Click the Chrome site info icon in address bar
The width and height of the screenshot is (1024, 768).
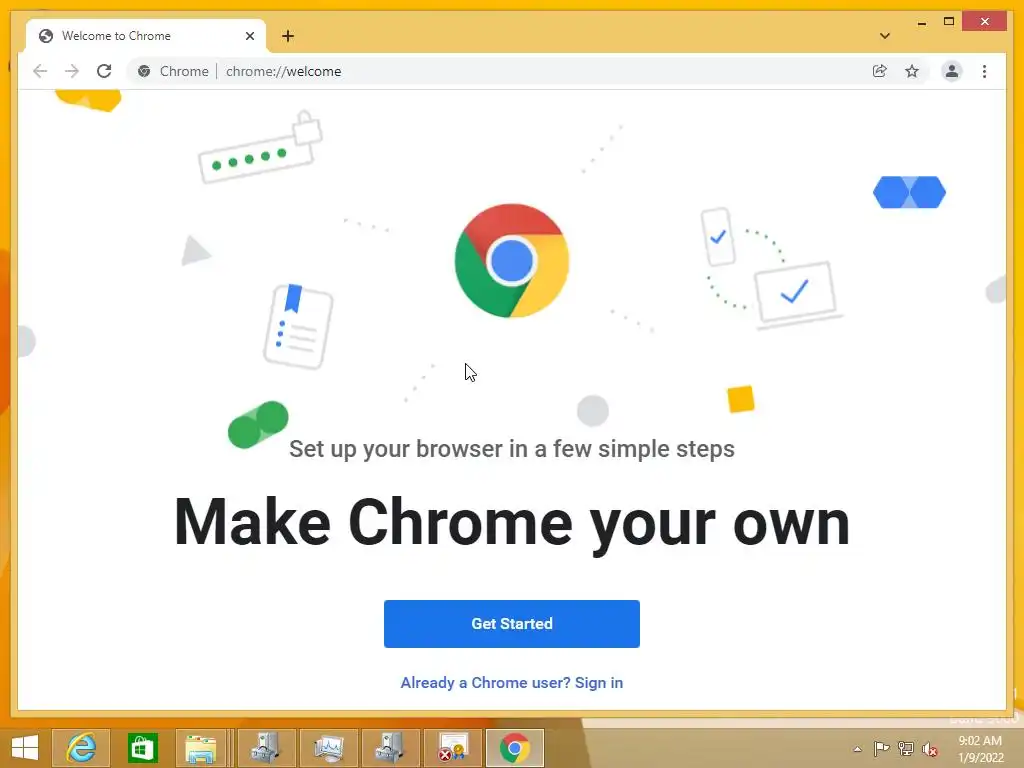pos(144,71)
